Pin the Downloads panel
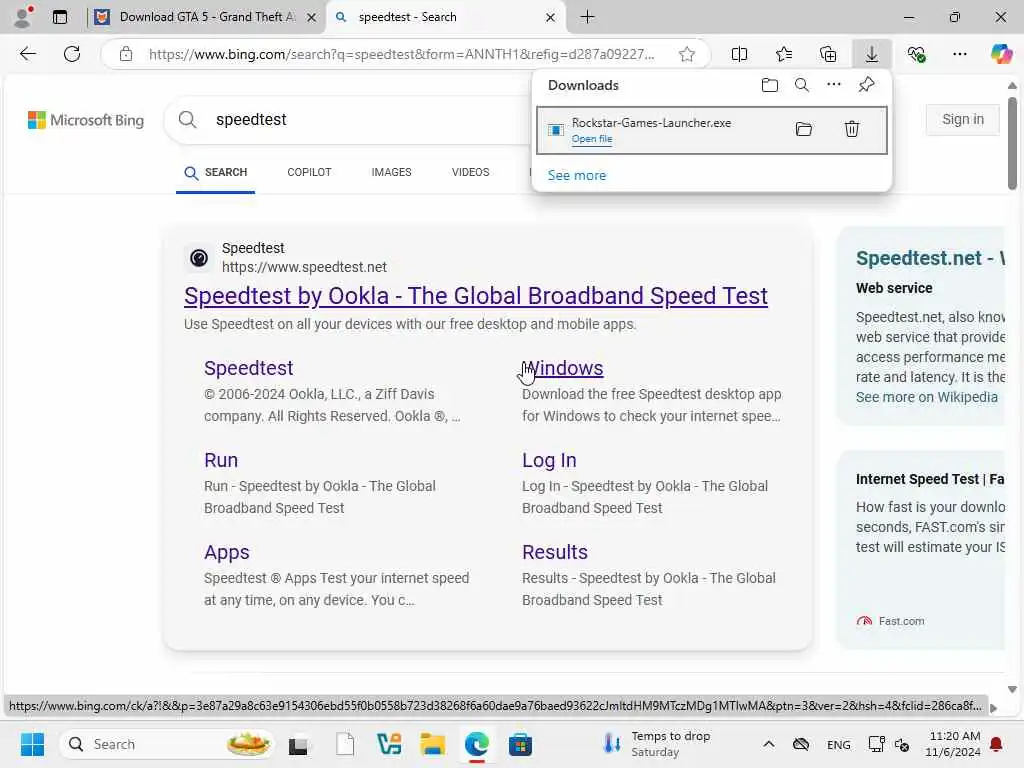The width and height of the screenshot is (1024, 768). [867, 85]
